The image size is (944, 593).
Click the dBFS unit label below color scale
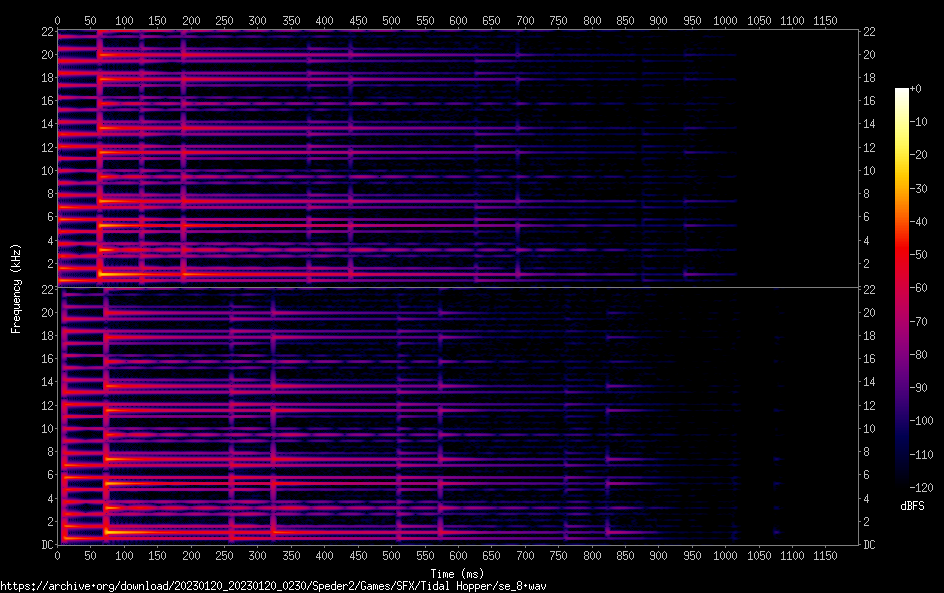click(x=912, y=507)
